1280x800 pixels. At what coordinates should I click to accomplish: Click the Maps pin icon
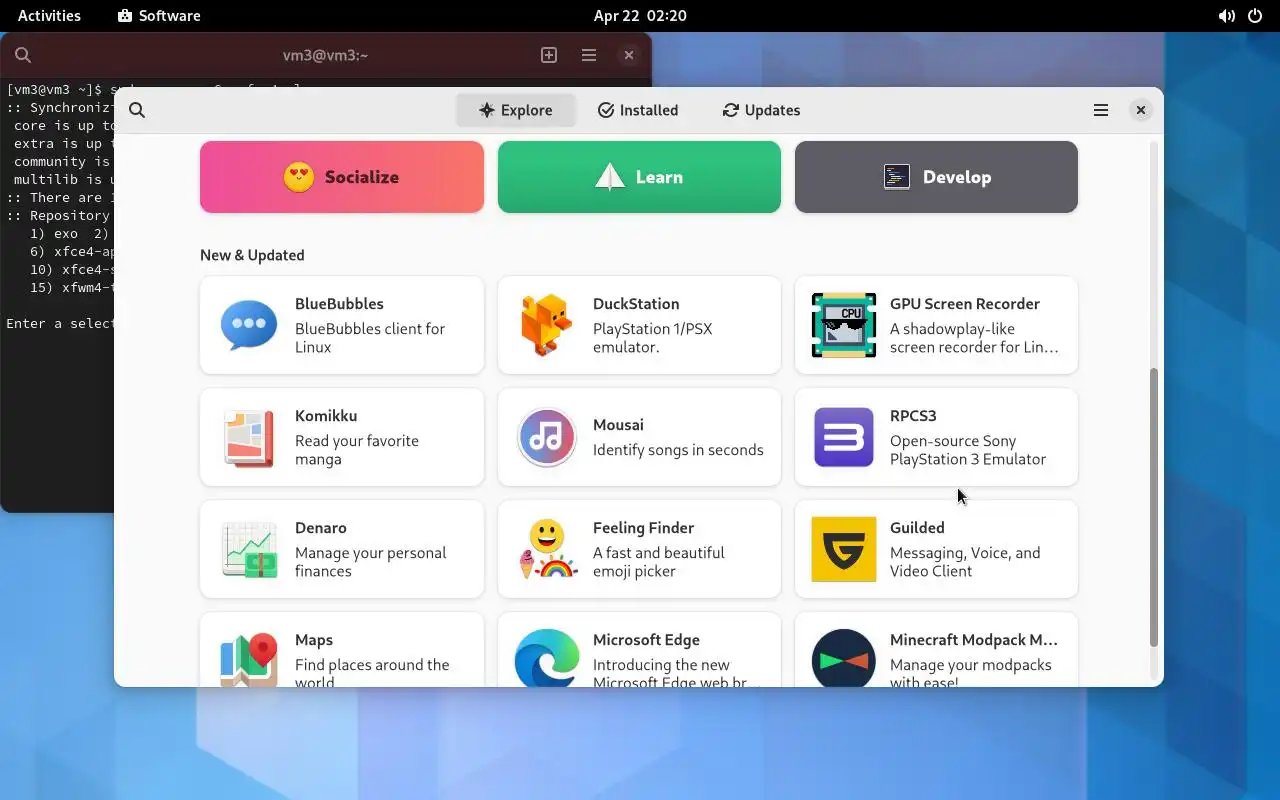[x=249, y=659]
